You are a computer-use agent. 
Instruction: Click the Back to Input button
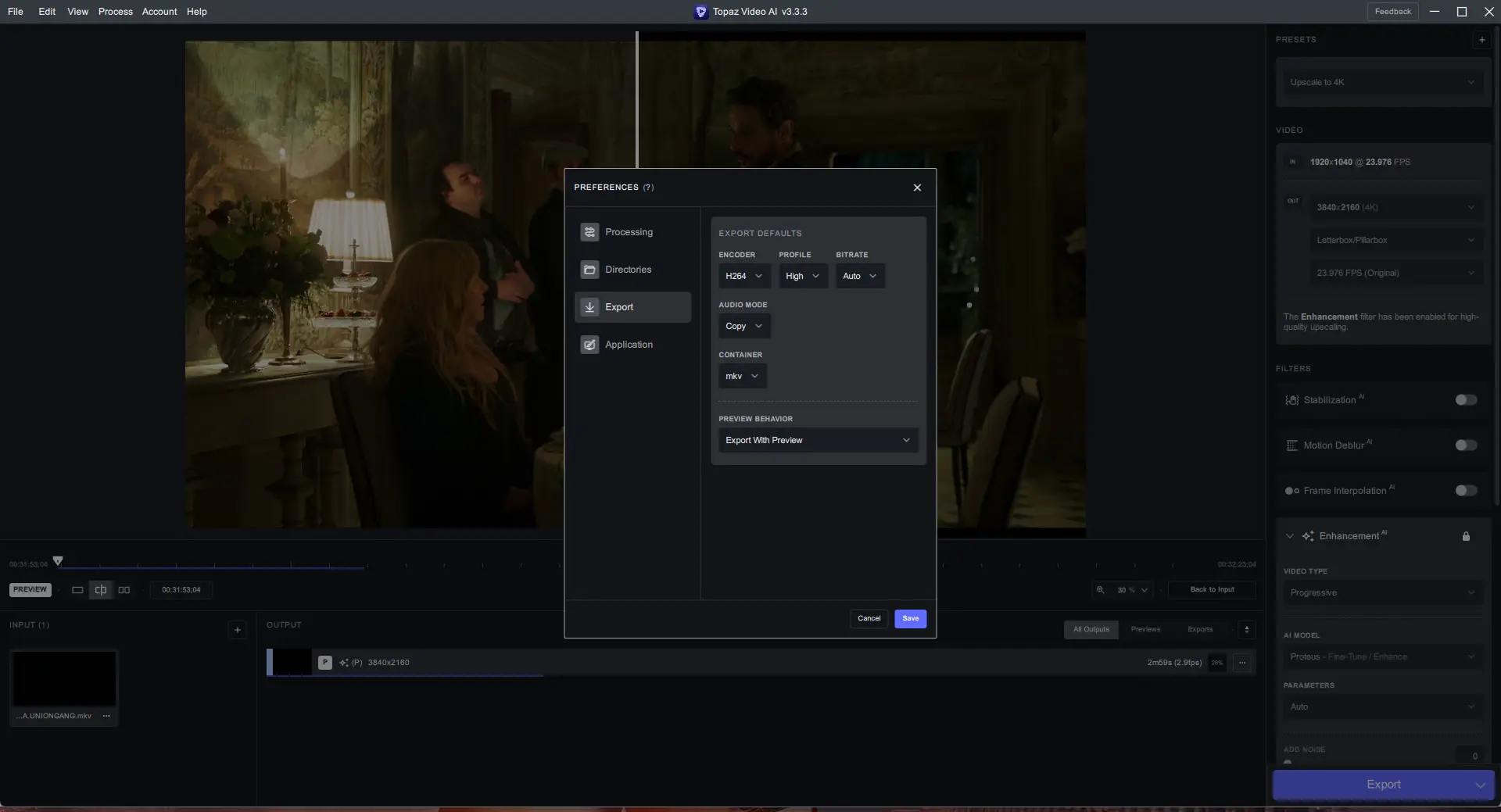pyautogui.click(x=1212, y=590)
